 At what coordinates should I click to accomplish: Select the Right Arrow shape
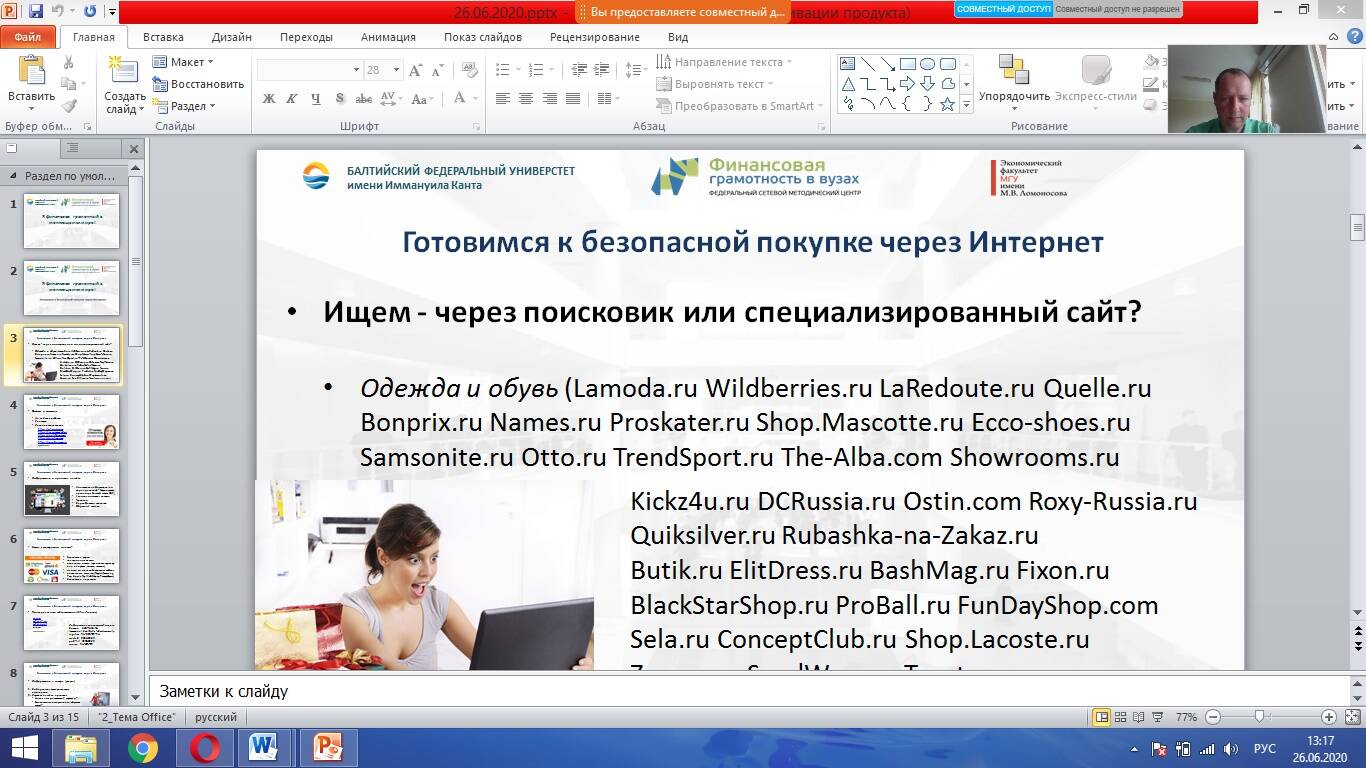point(907,83)
